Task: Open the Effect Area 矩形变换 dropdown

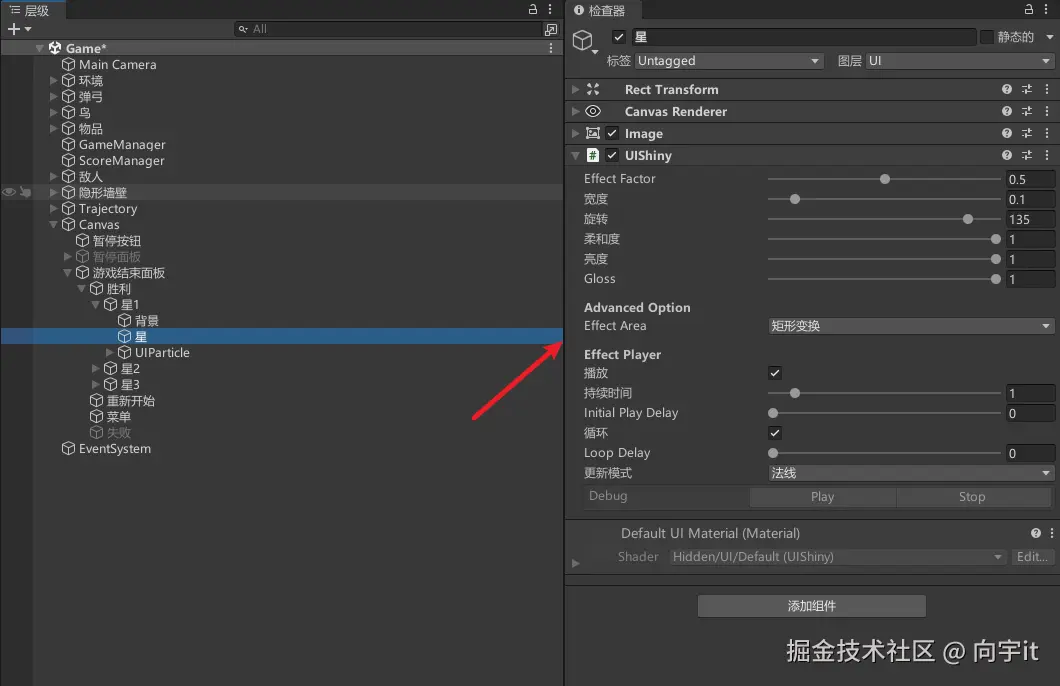Action: [911, 326]
